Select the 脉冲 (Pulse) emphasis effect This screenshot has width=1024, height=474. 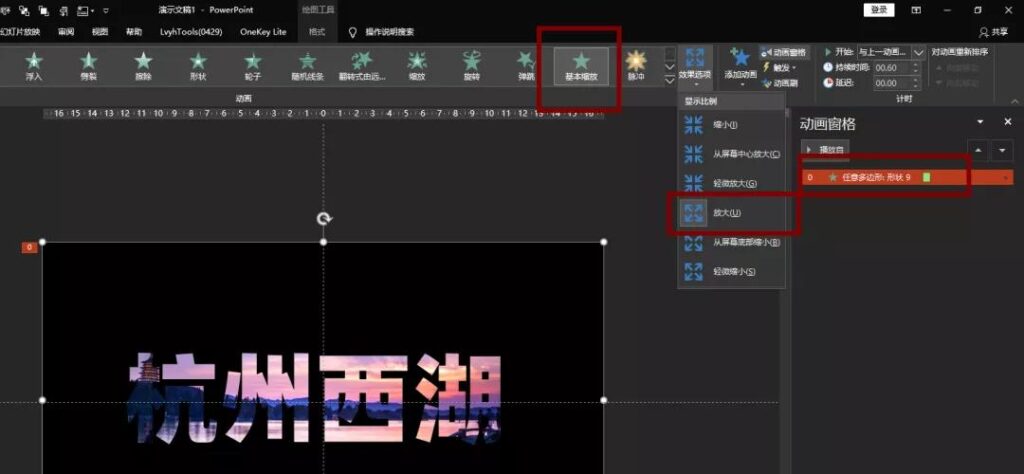click(636, 66)
